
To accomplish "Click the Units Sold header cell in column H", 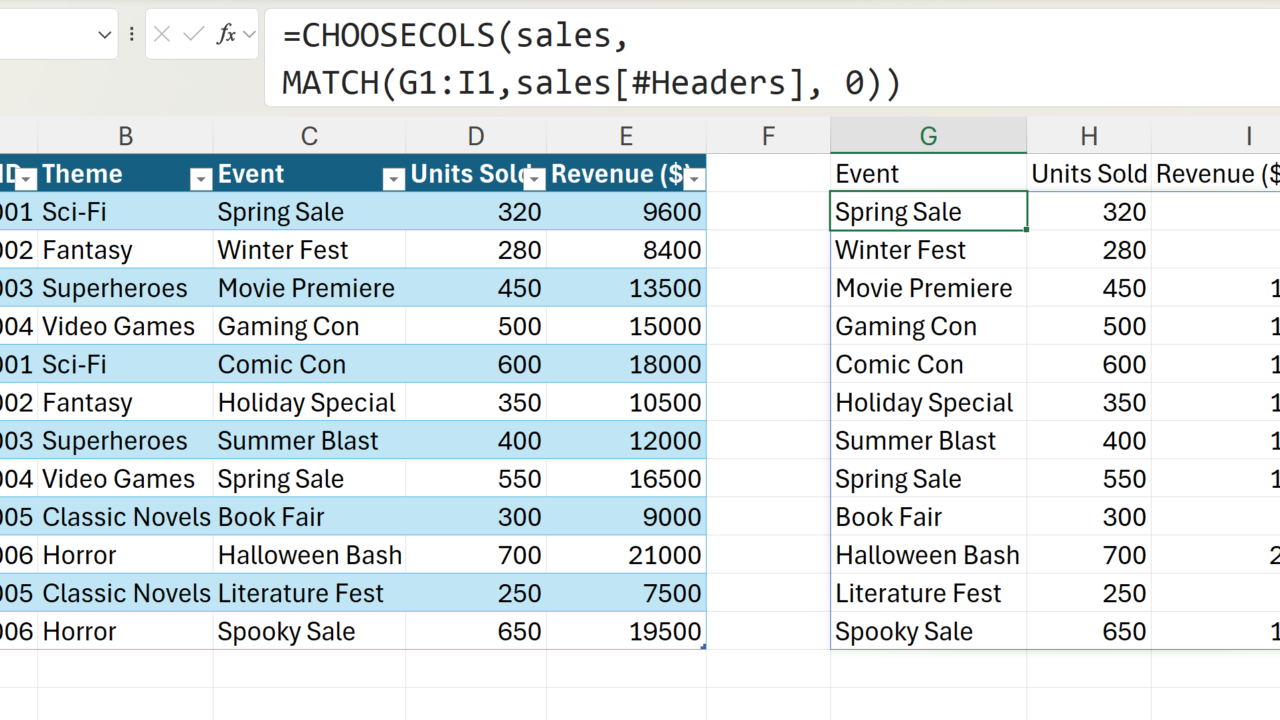I will click(x=1088, y=174).
